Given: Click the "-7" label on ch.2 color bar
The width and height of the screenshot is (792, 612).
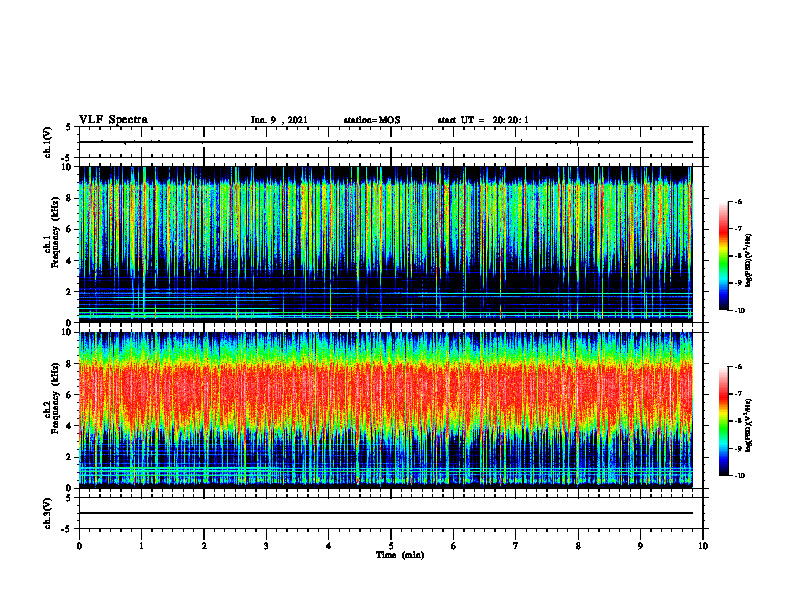Looking at the screenshot, I should pyautogui.click(x=738, y=394).
